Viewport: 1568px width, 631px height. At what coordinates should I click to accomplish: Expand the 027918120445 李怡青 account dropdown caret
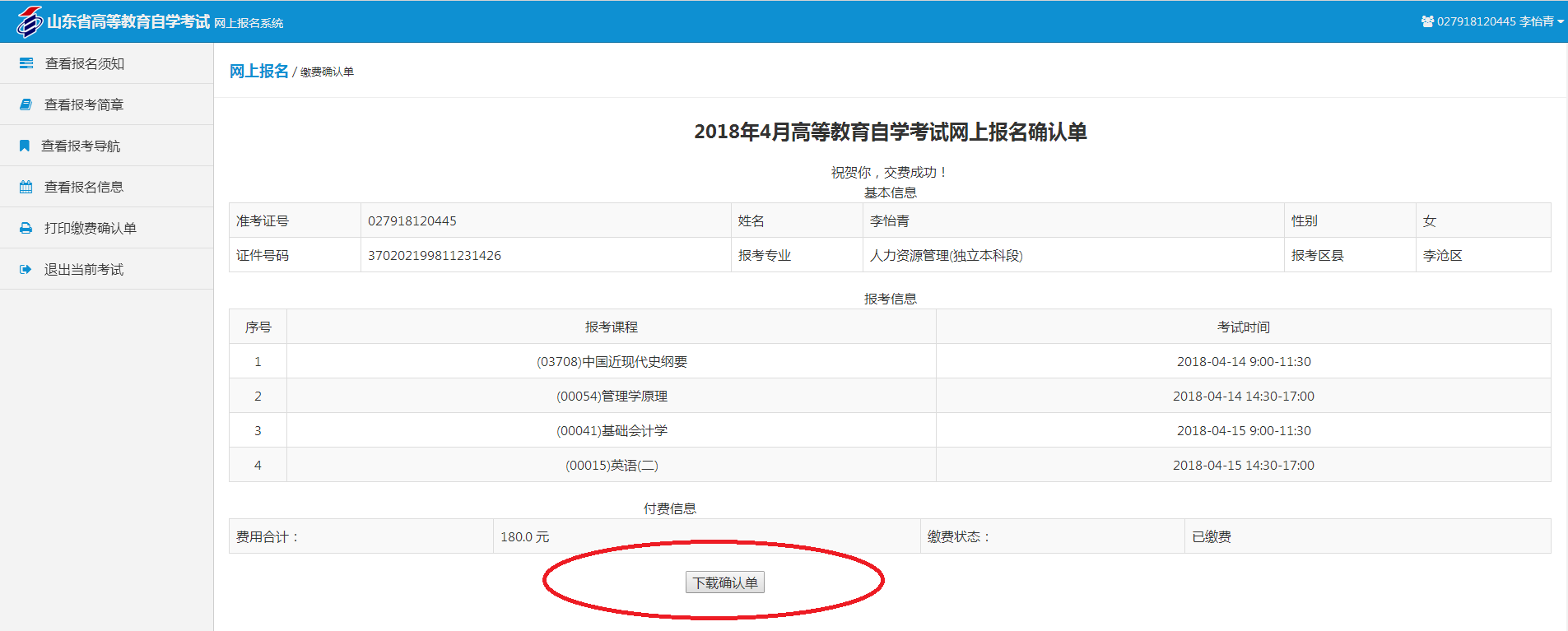coord(1561,22)
